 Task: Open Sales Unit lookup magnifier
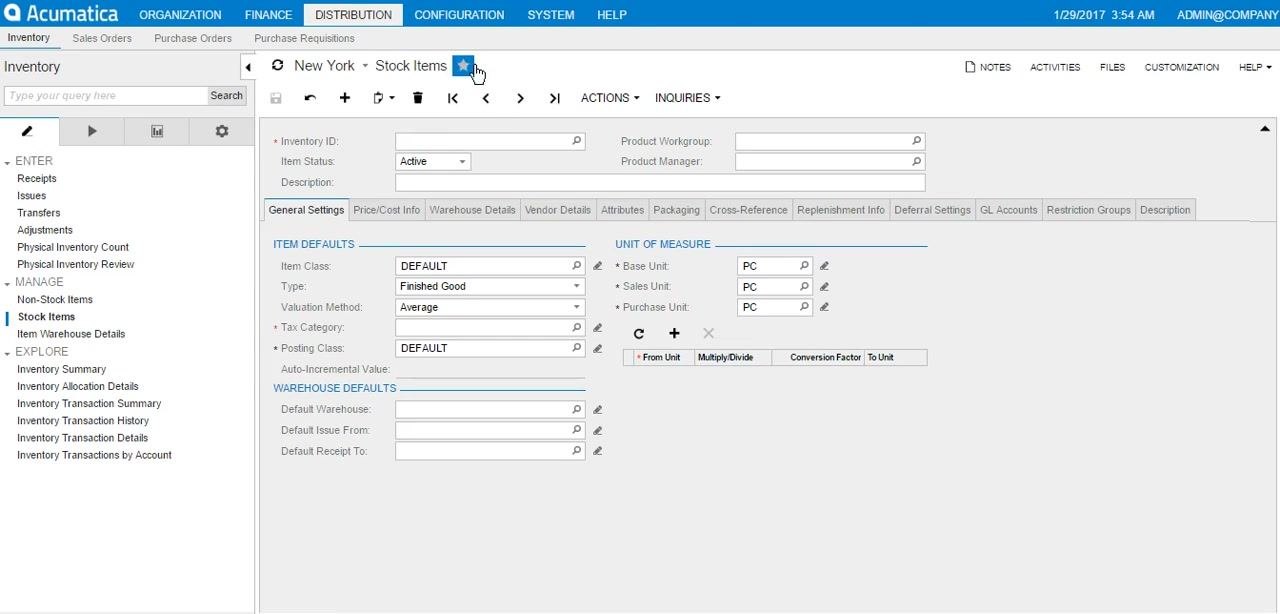tap(804, 286)
